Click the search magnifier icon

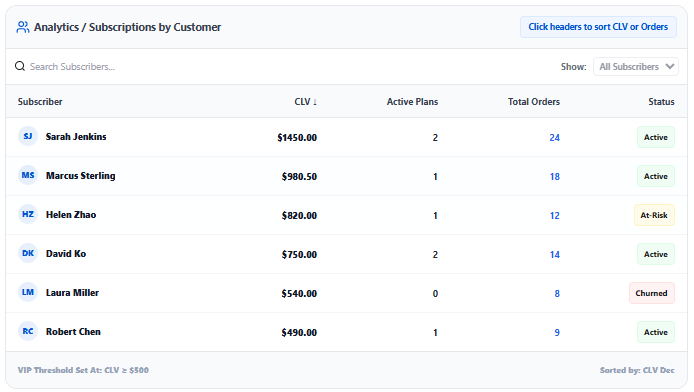[20, 66]
